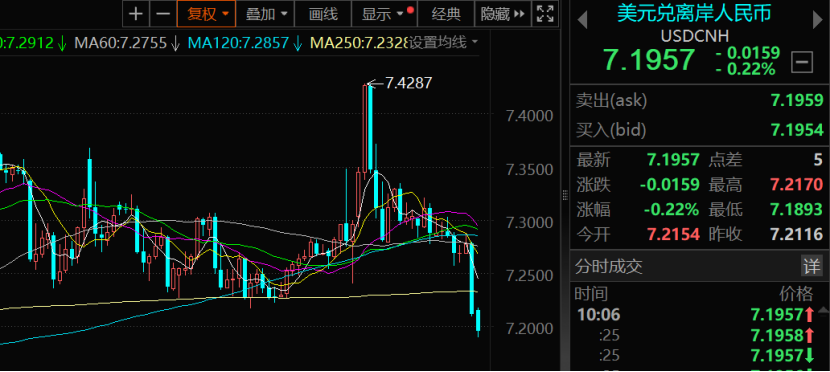Zoom out the chart with minus icon
The image size is (830, 372).
(x=163, y=14)
